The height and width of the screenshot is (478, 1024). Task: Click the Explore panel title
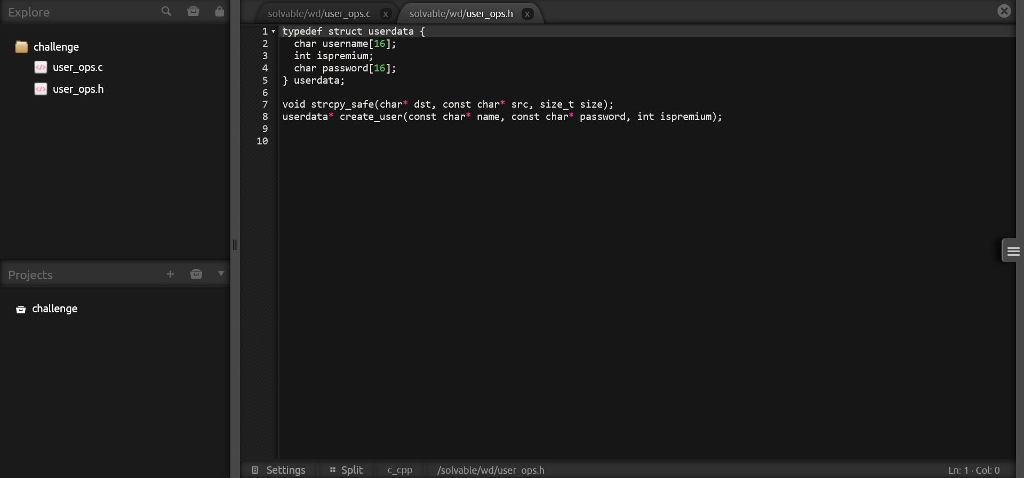(x=29, y=12)
